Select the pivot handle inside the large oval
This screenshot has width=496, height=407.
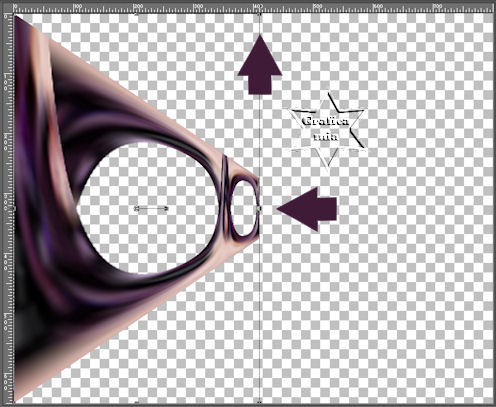tap(151, 209)
